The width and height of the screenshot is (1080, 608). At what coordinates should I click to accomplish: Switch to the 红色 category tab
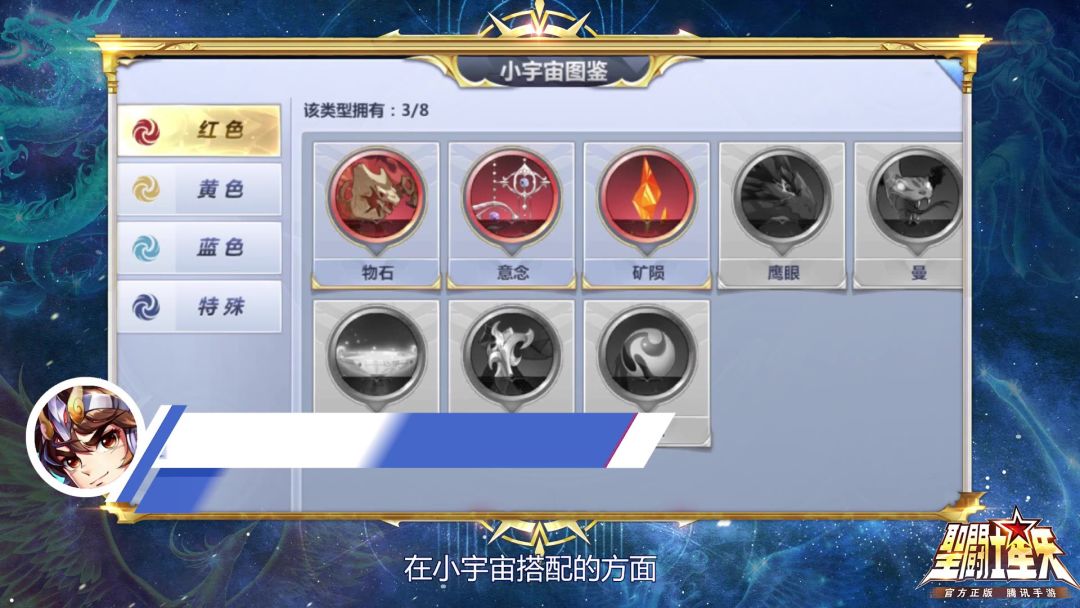pos(199,130)
